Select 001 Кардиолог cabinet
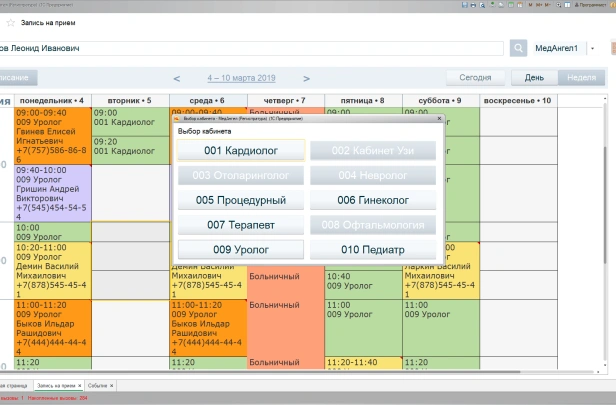 tap(240, 150)
